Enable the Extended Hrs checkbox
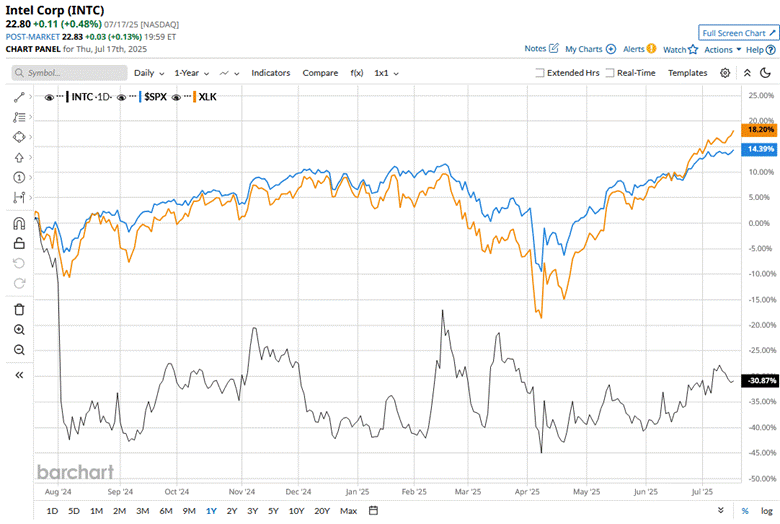This screenshot has width=780, height=524. coord(539,73)
